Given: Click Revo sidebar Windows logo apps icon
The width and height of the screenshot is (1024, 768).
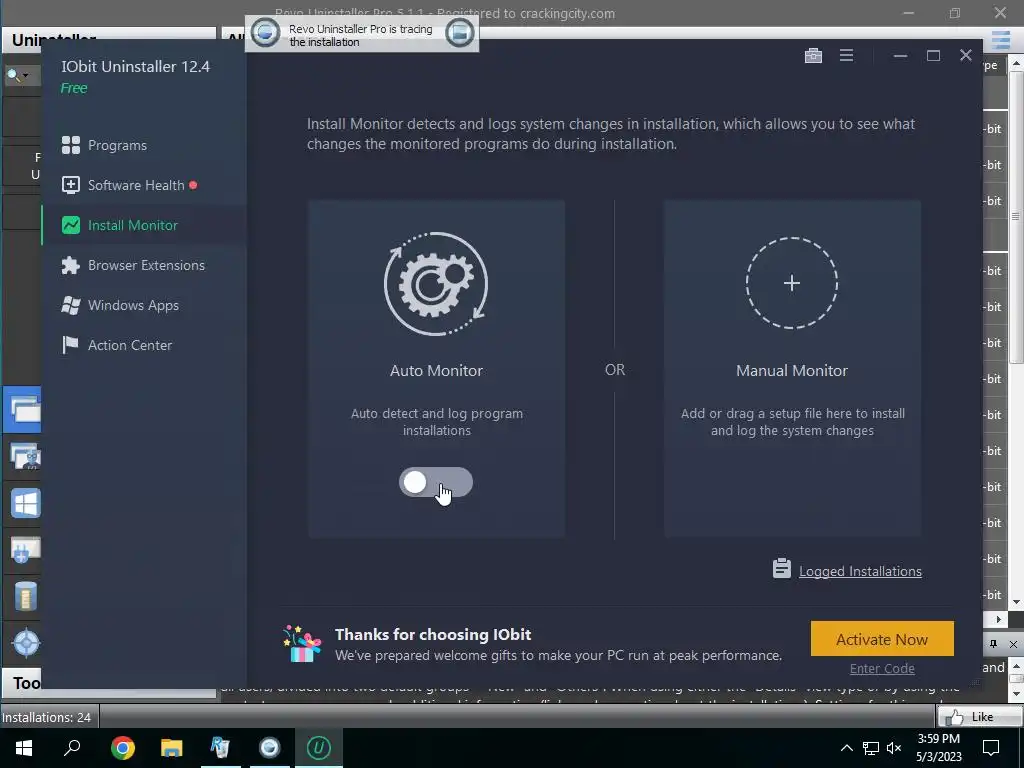Looking at the screenshot, I should coord(25,504).
